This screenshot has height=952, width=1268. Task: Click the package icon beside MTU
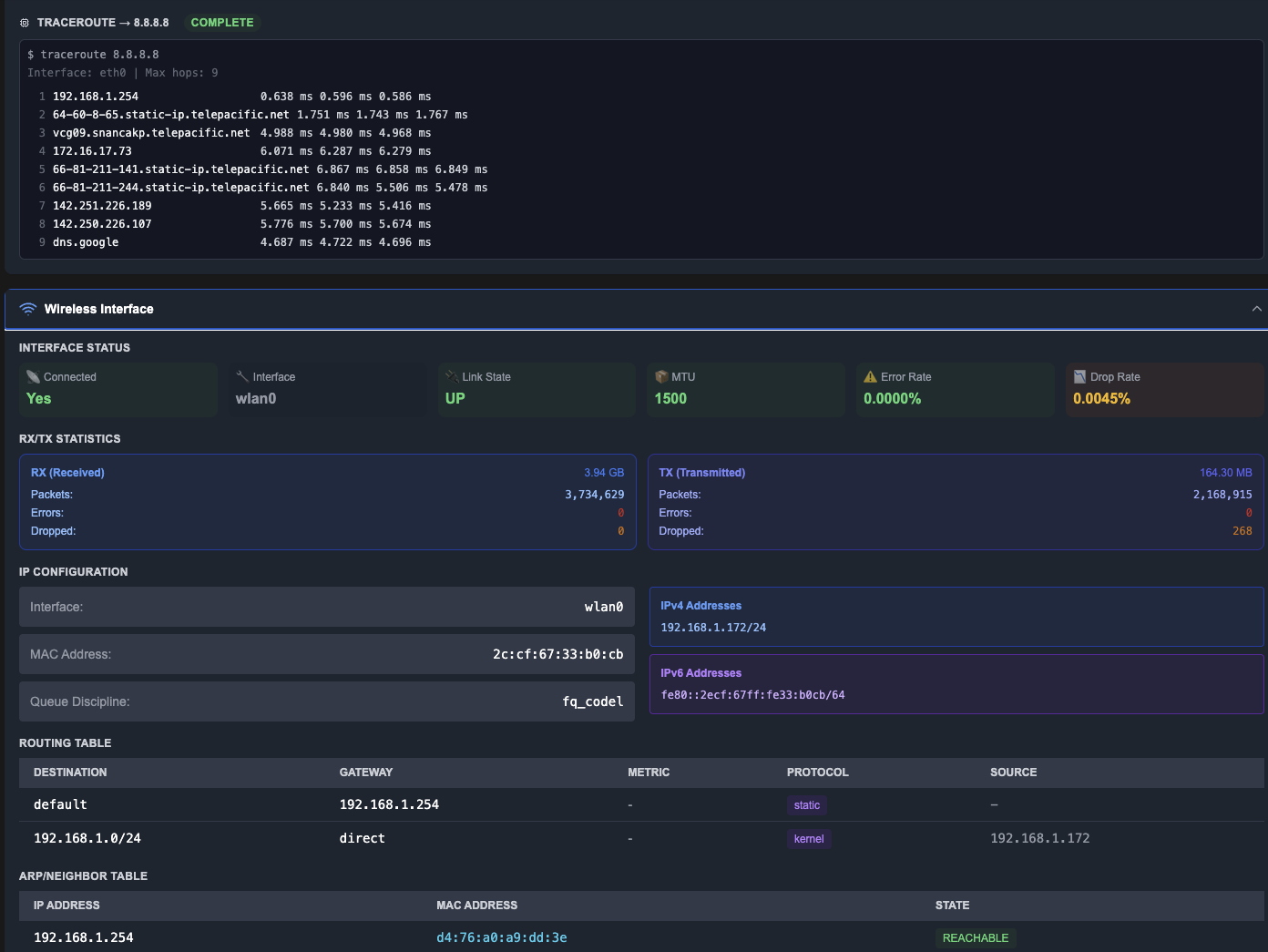pos(661,377)
